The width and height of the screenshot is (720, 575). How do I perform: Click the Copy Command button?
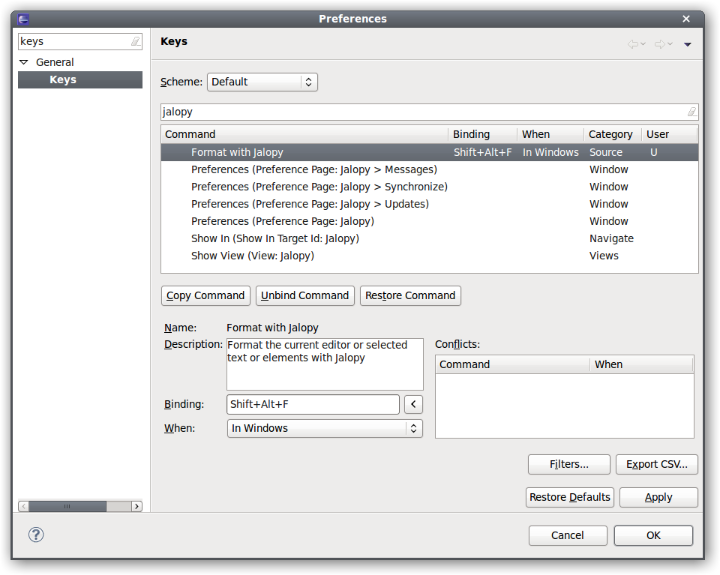point(205,295)
